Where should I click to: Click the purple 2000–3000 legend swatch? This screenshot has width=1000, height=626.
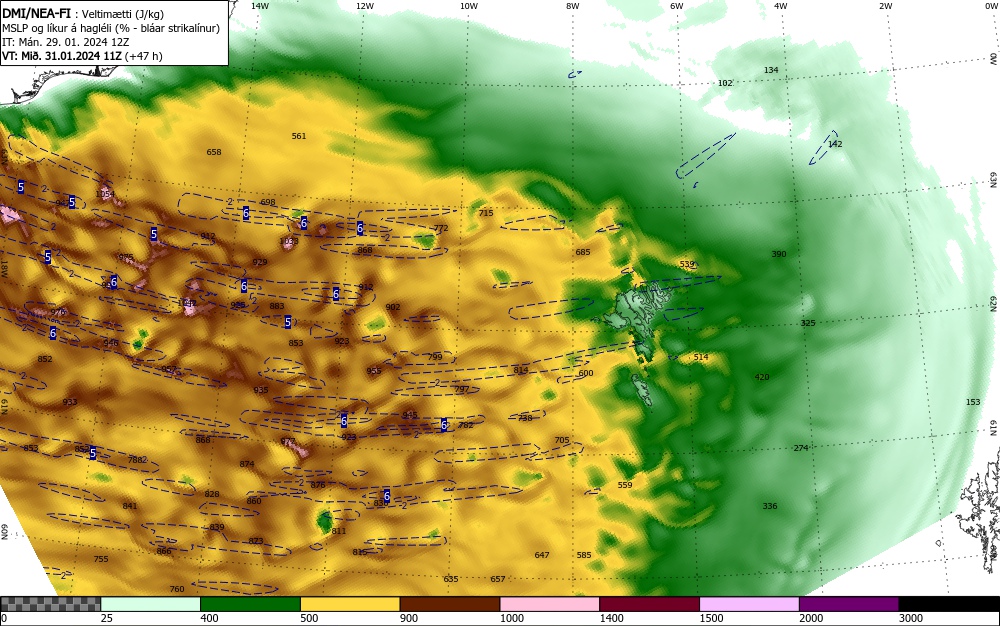point(849,604)
